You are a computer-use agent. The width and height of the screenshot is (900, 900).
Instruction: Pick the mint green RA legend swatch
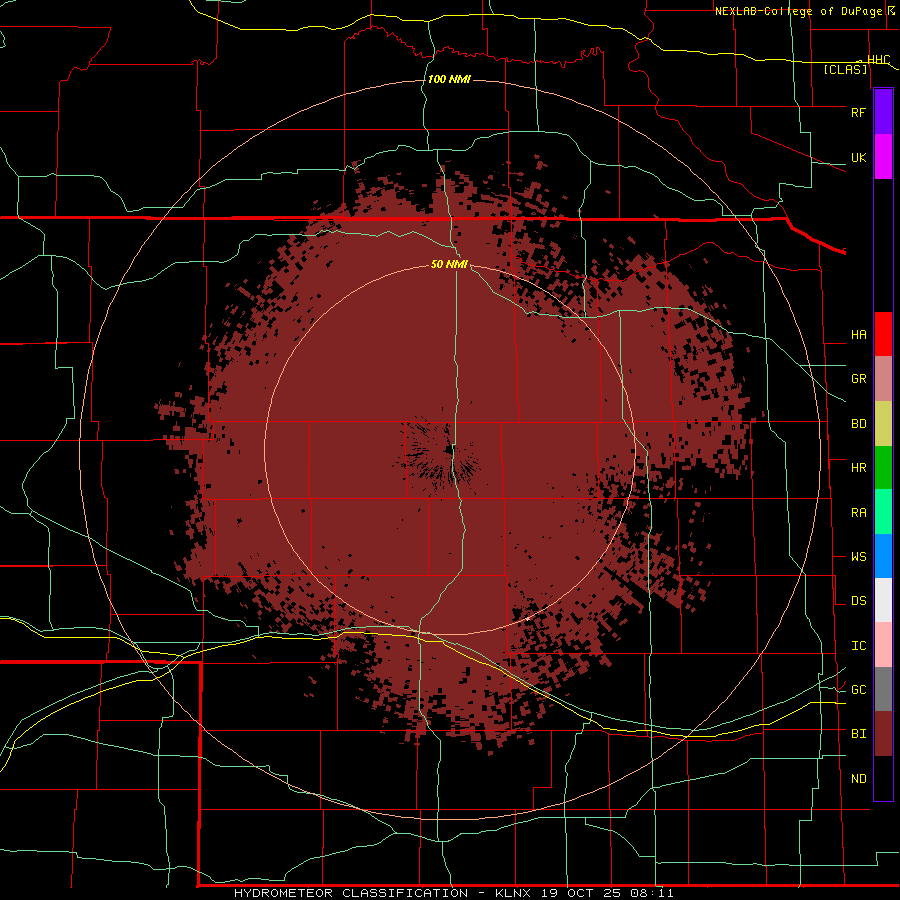[x=883, y=512]
